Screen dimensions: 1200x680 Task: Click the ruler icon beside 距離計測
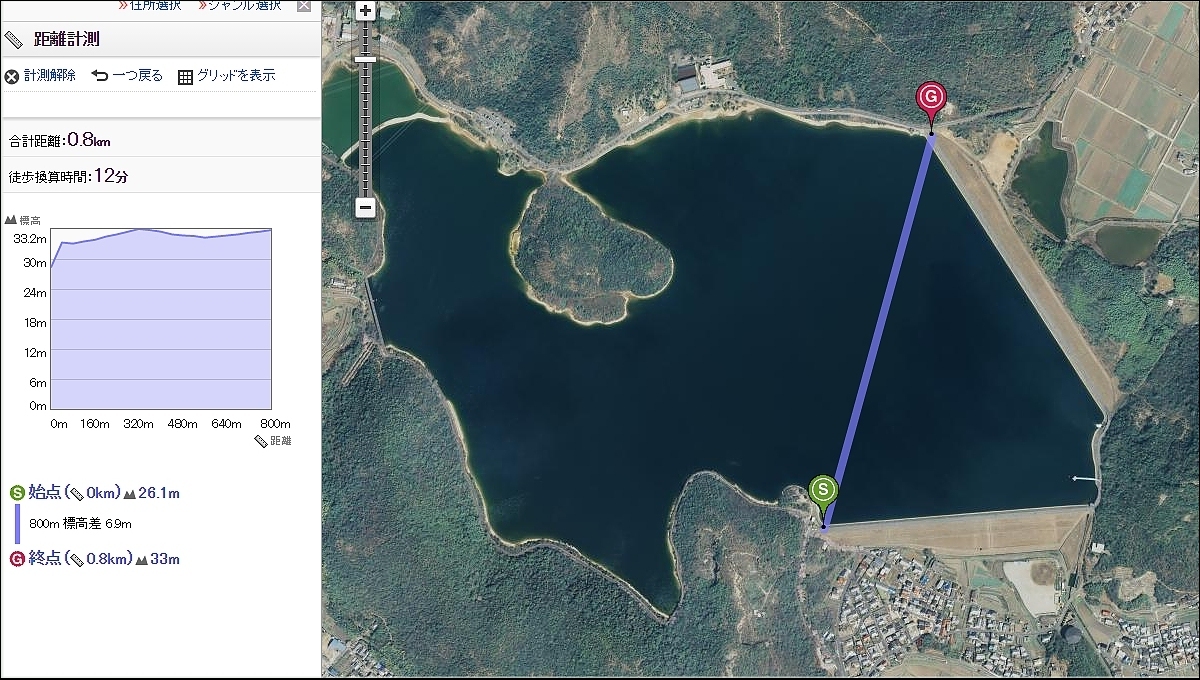point(14,40)
